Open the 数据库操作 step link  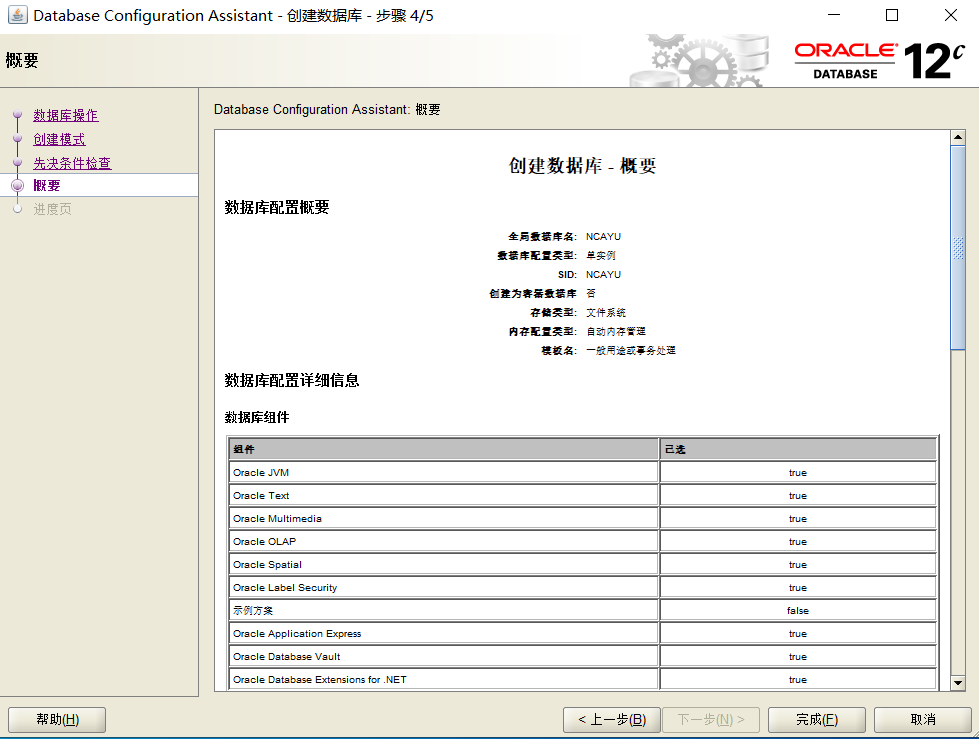coord(66,115)
